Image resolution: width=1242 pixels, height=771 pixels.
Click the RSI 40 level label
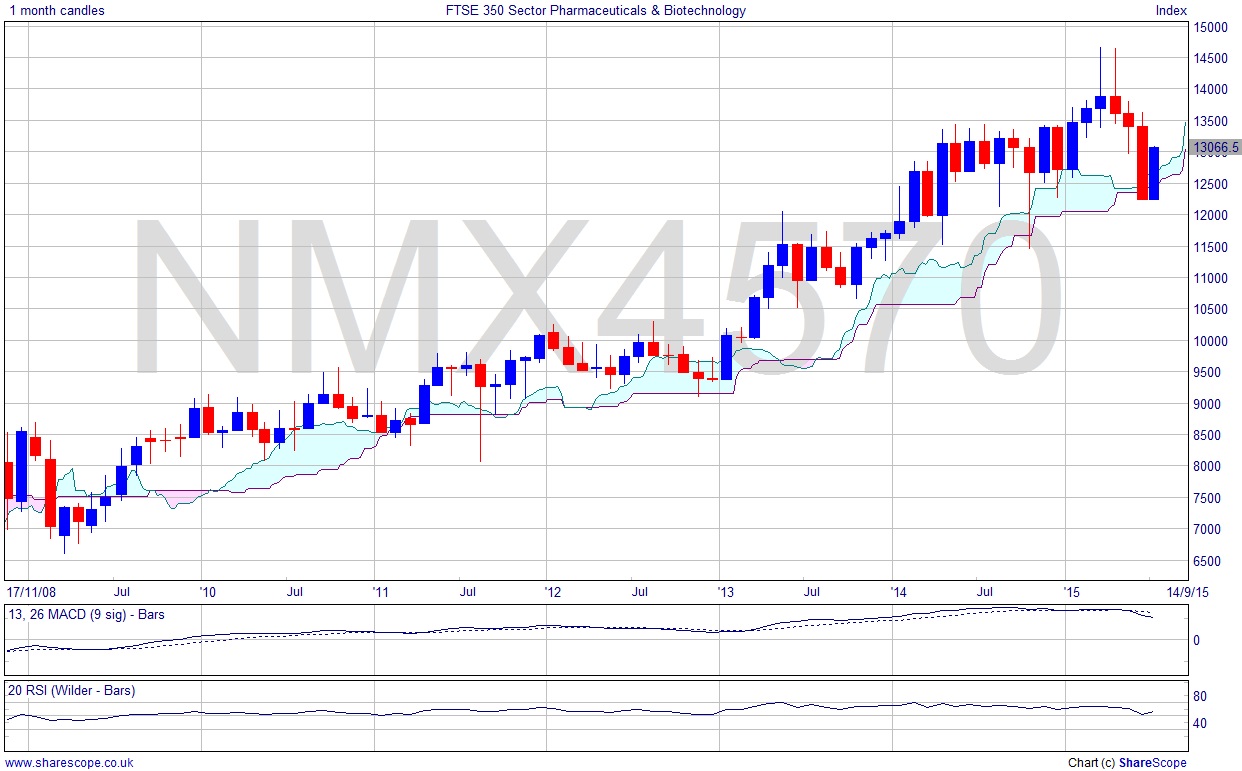pyautogui.click(x=1203, y=723)
